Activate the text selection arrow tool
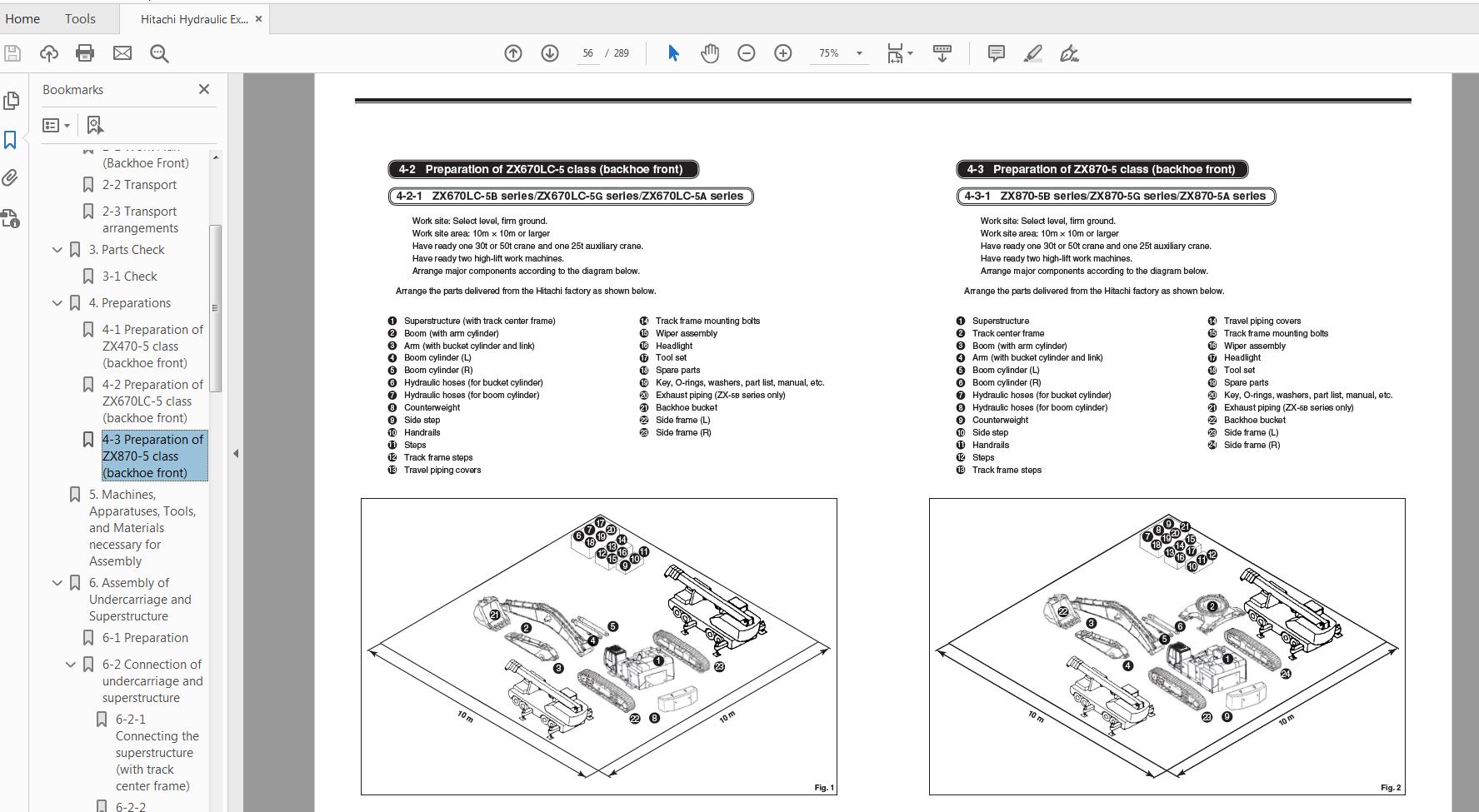Viewport: 1479px width, 812px height. point(673,52)
